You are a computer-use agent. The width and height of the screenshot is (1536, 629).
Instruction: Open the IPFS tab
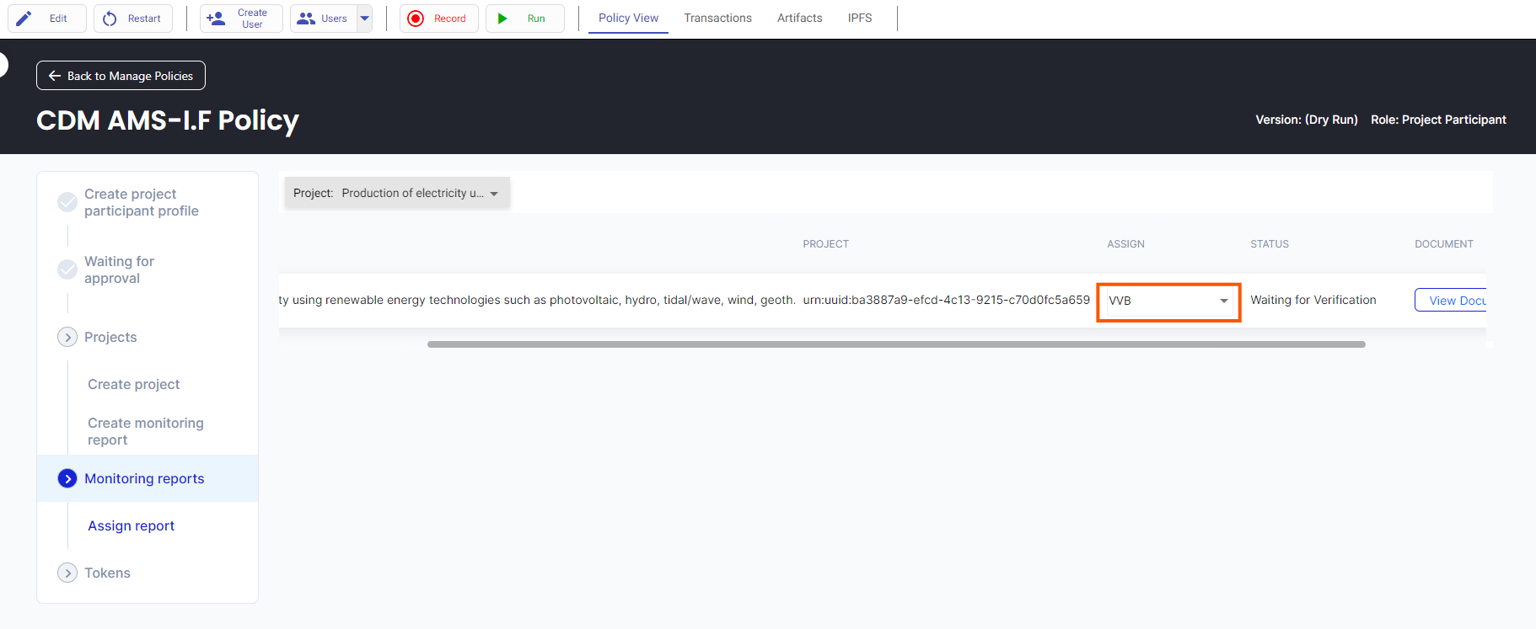coord(859,18)
